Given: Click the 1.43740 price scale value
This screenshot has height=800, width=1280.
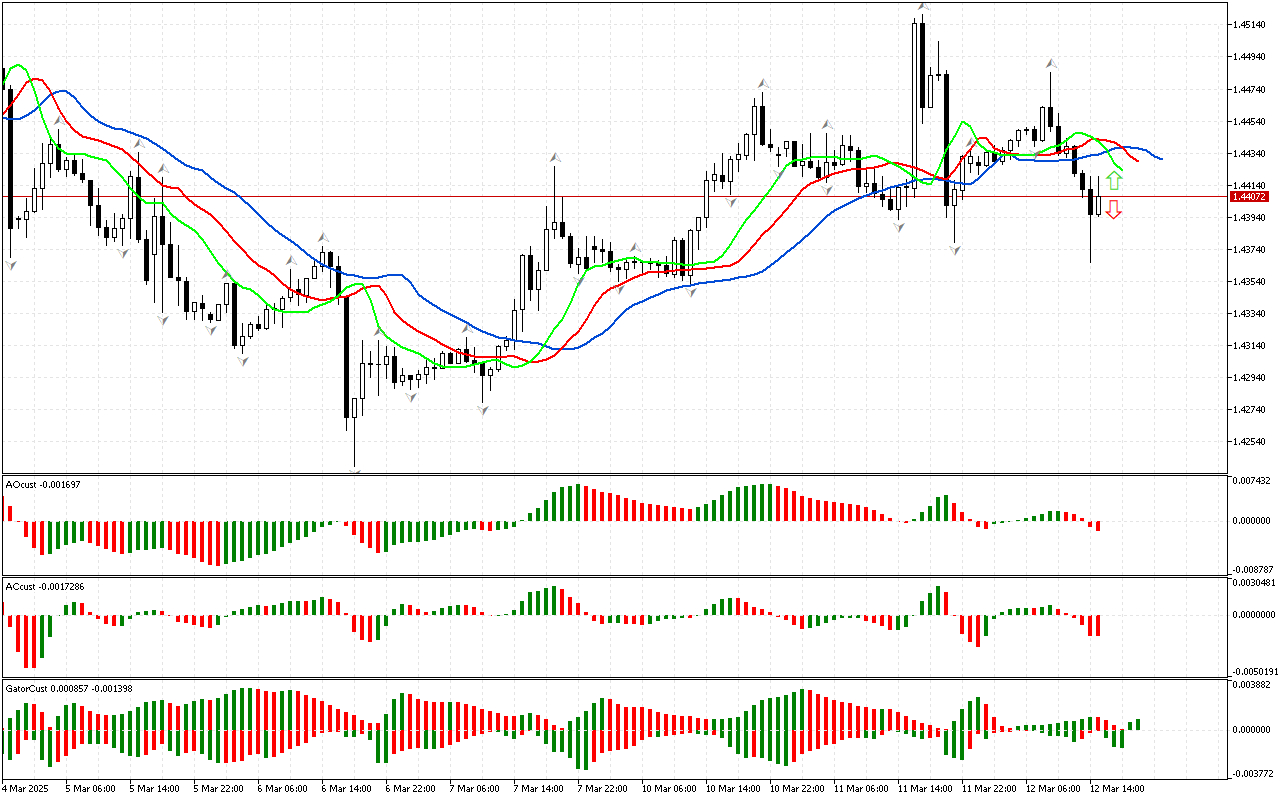Looking at the screenshot, I should pyautogui.click(x=1250, y=250).
